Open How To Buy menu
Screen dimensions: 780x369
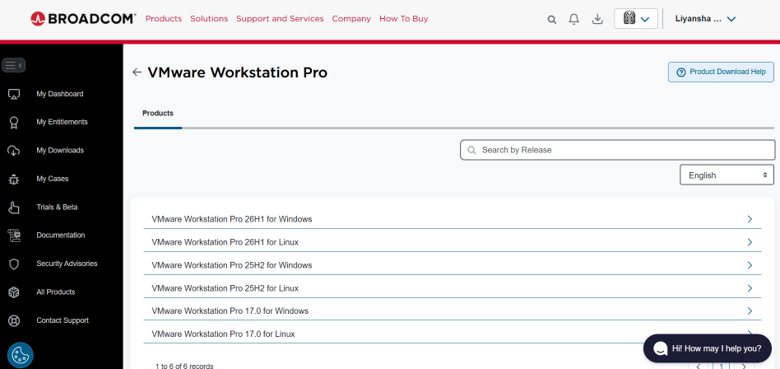click(403, 19)
